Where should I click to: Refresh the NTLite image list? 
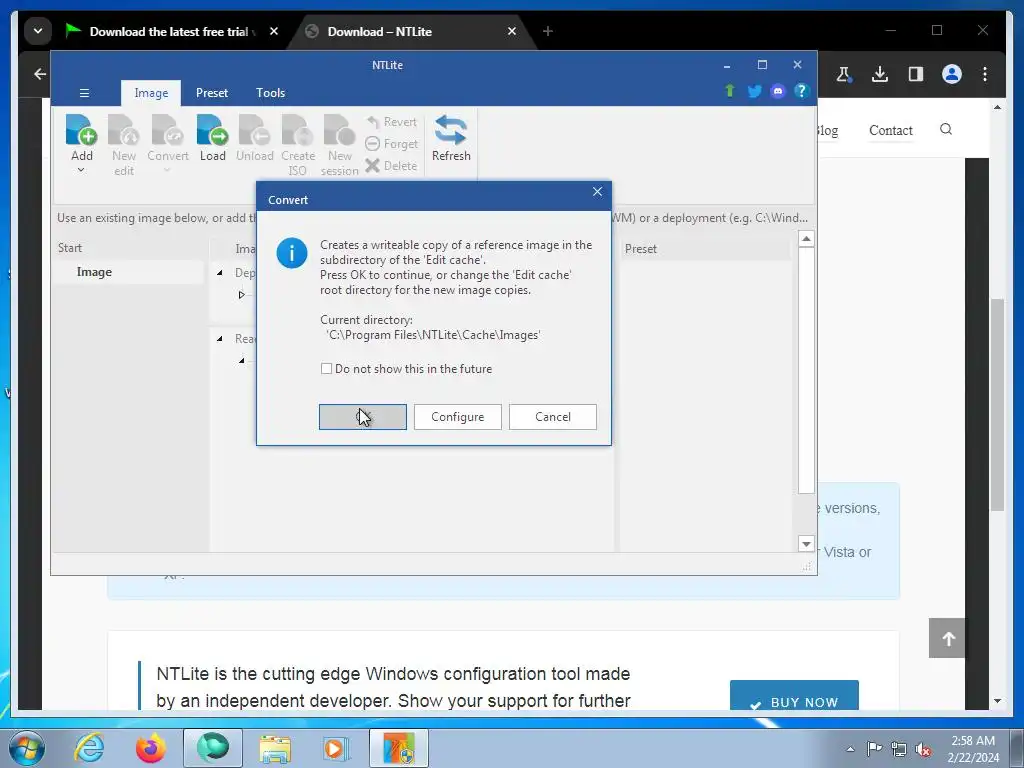point(451,138)
